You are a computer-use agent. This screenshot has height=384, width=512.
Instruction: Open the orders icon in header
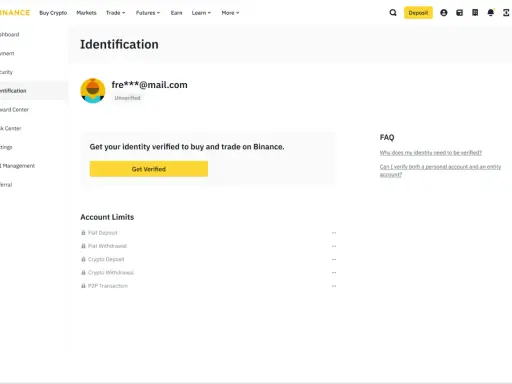tap(475, 13)
